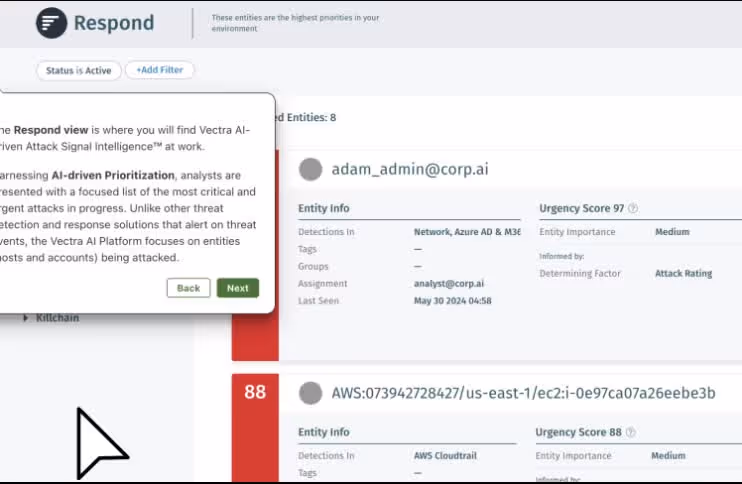Viewport: 742px width, 484px height.
Task: Click Medium importance for adam_admin
Action: [x=672, y=232]
